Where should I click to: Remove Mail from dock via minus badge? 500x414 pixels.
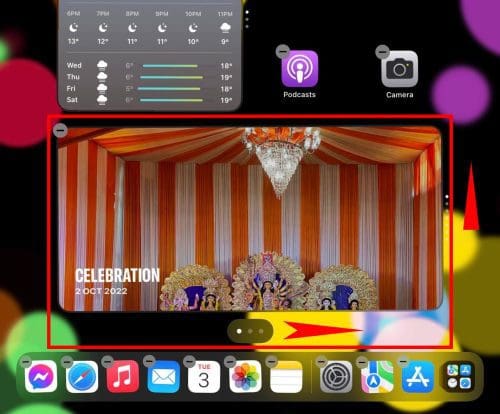click(x=149, y=361)
